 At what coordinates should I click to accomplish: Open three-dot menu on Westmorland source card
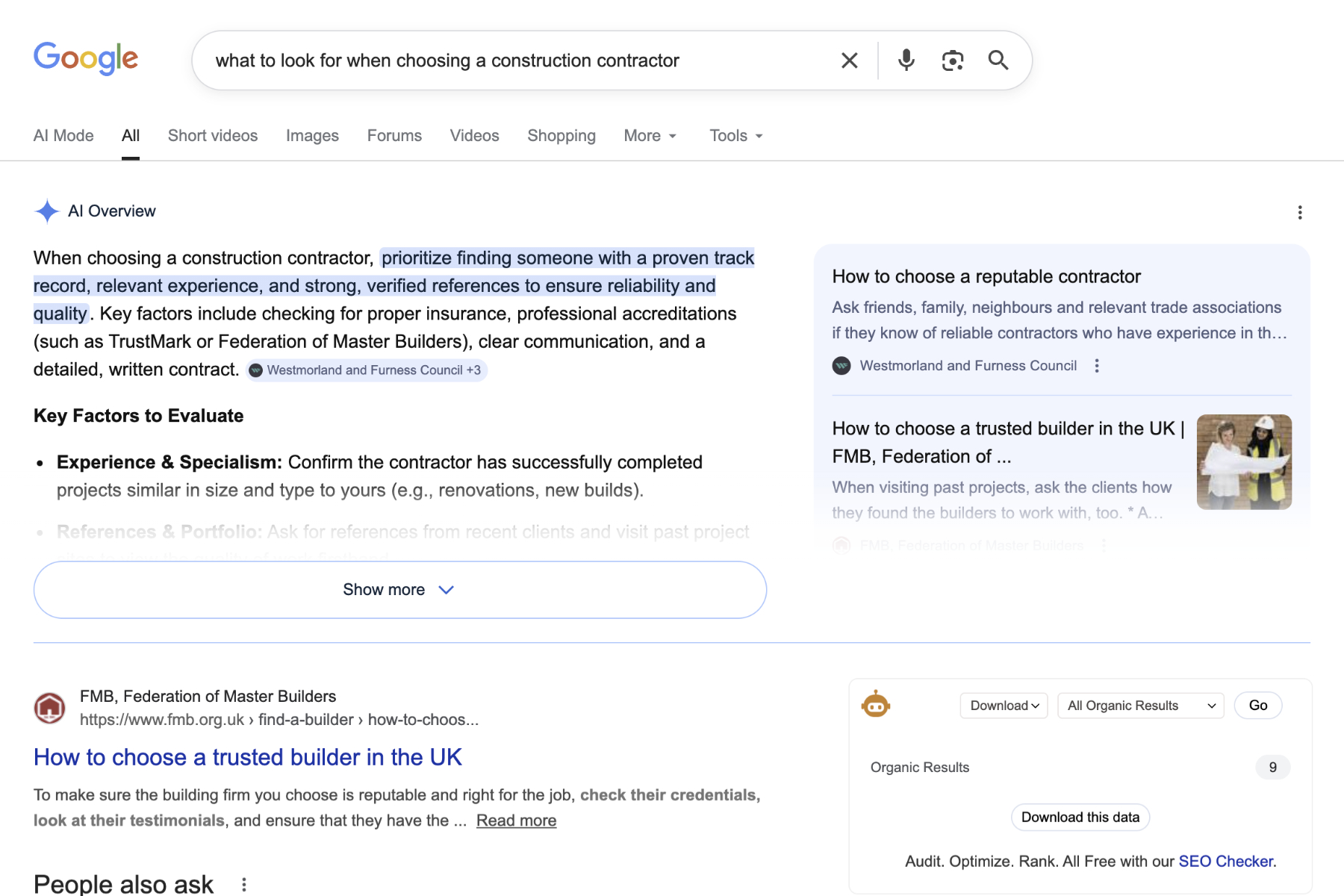[1096, 366]
